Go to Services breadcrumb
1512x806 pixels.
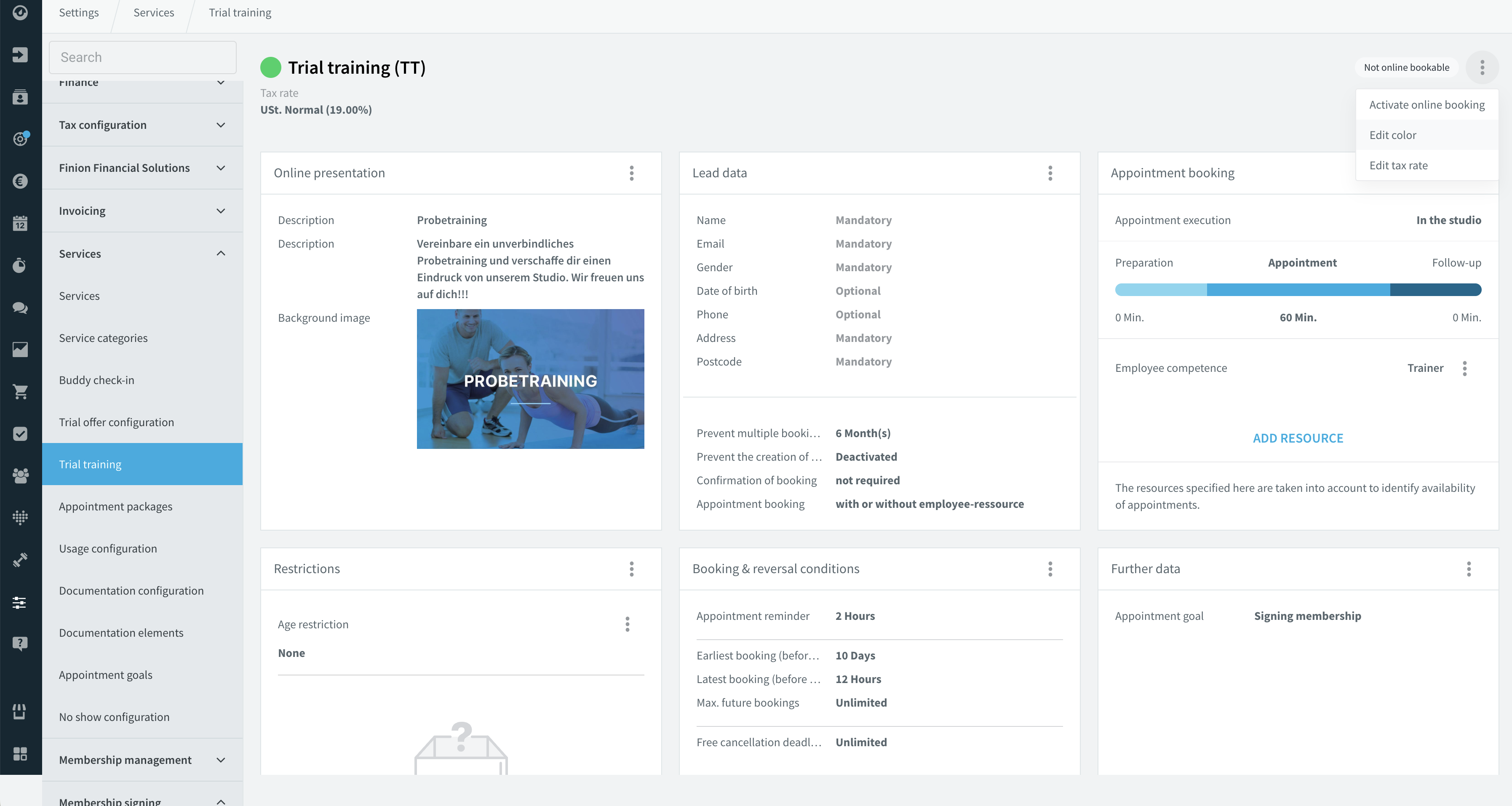pyautogui.click(x=154, y=12)
